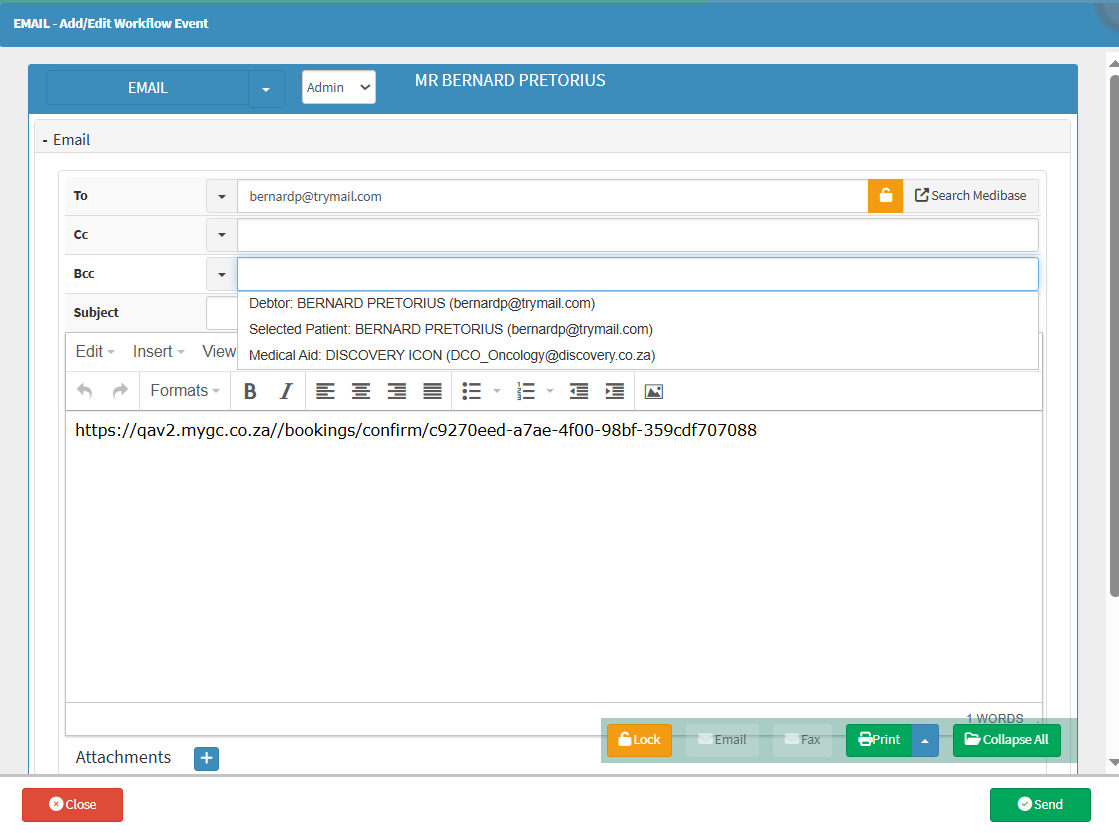Open the Formats dropdown
The height and width of the screenshot is (833, 1119).
tap(185, 391)
